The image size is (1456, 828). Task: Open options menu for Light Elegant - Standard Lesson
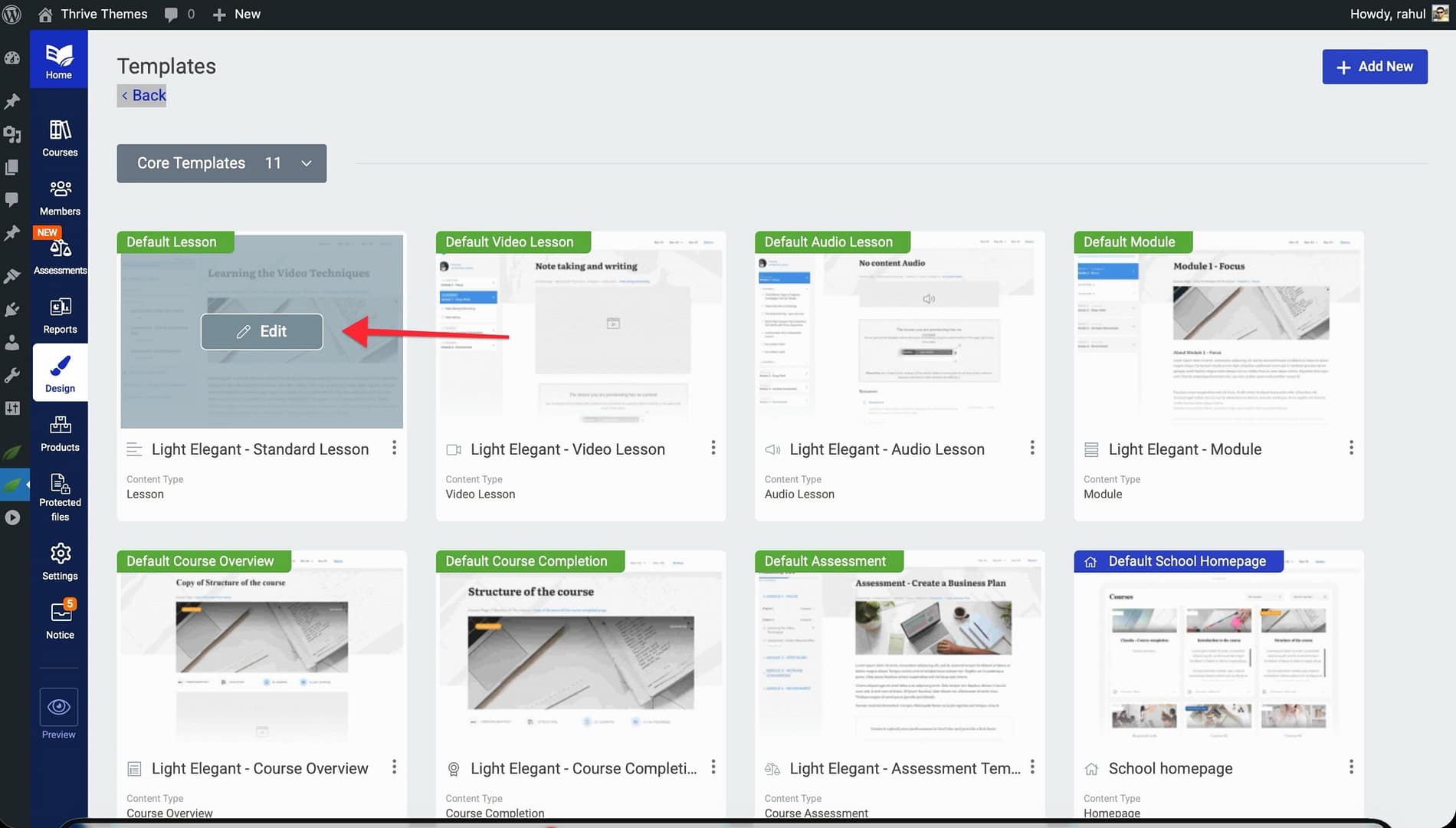pos(394,448)
